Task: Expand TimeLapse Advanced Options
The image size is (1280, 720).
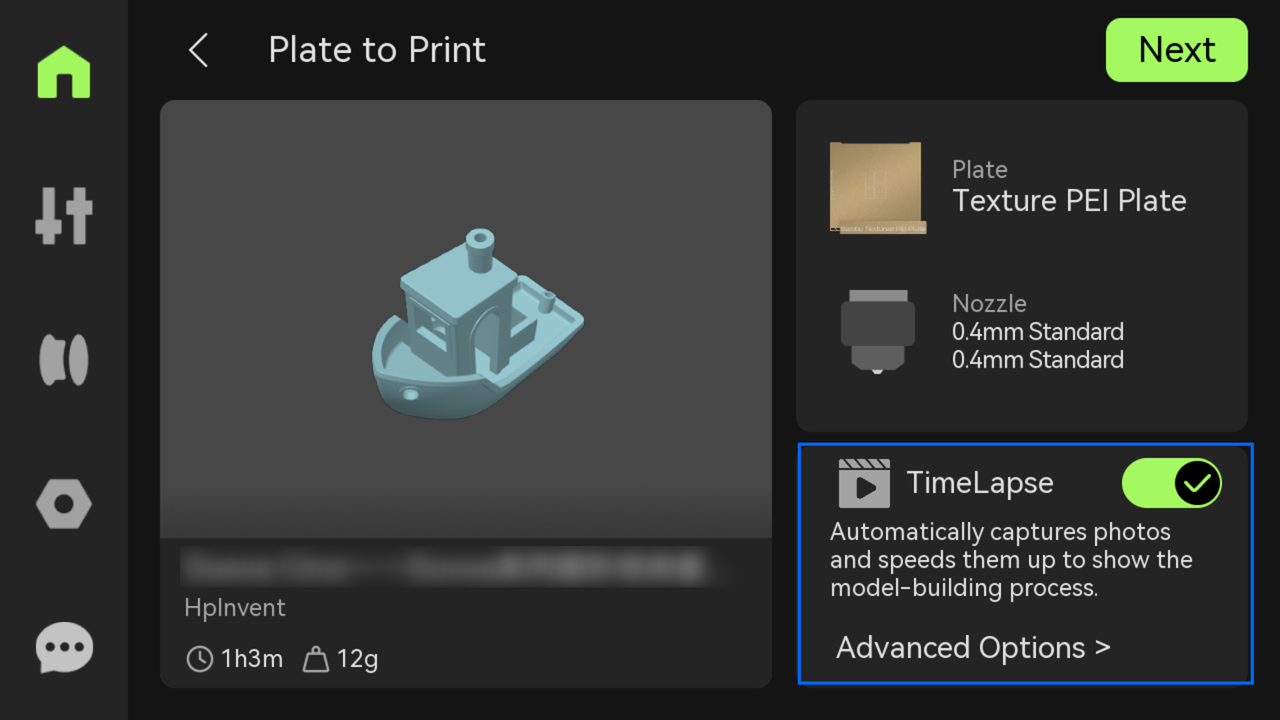Action: point(973,648)
